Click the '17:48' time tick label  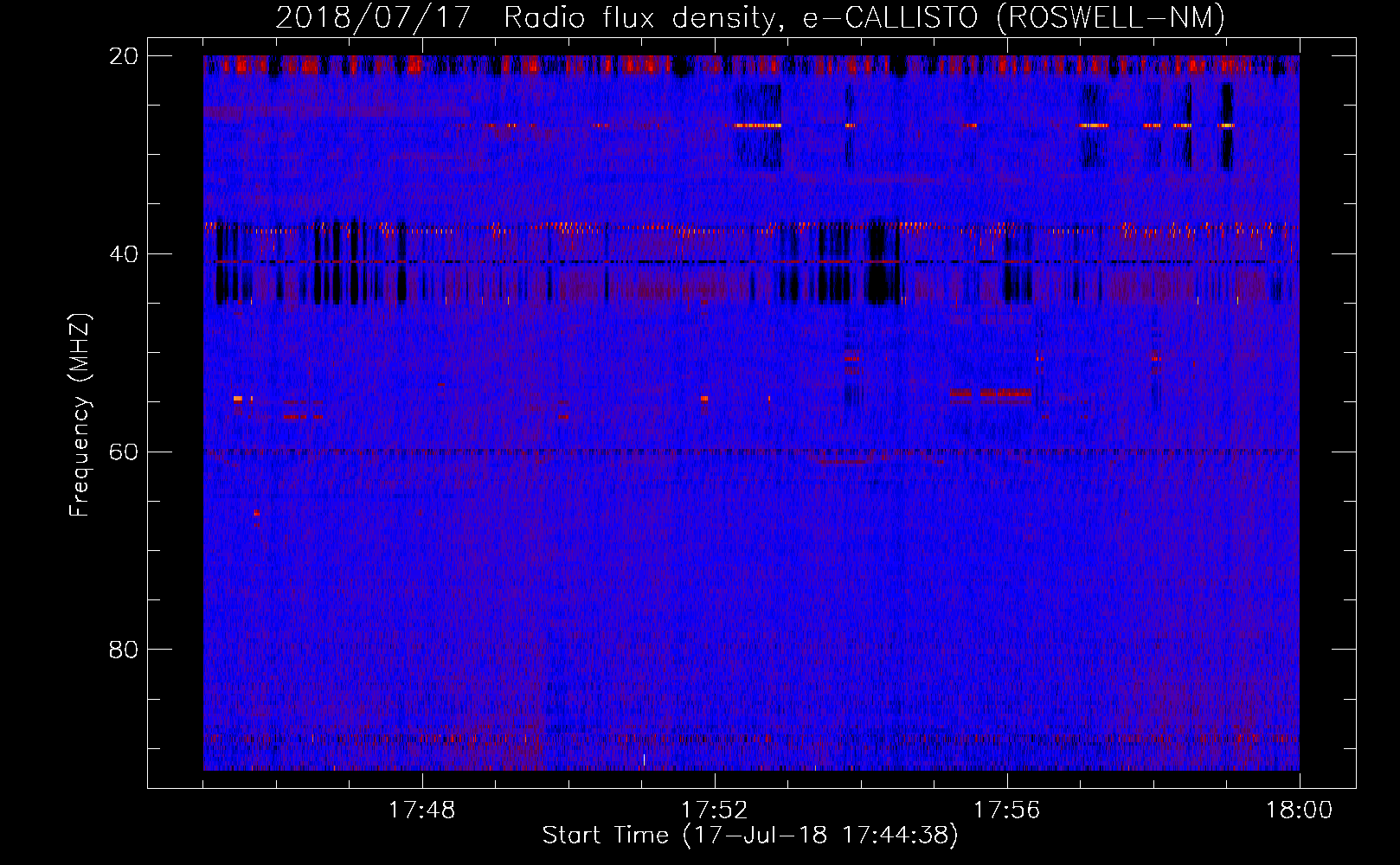pyautogui.click(x=421, y=811)
